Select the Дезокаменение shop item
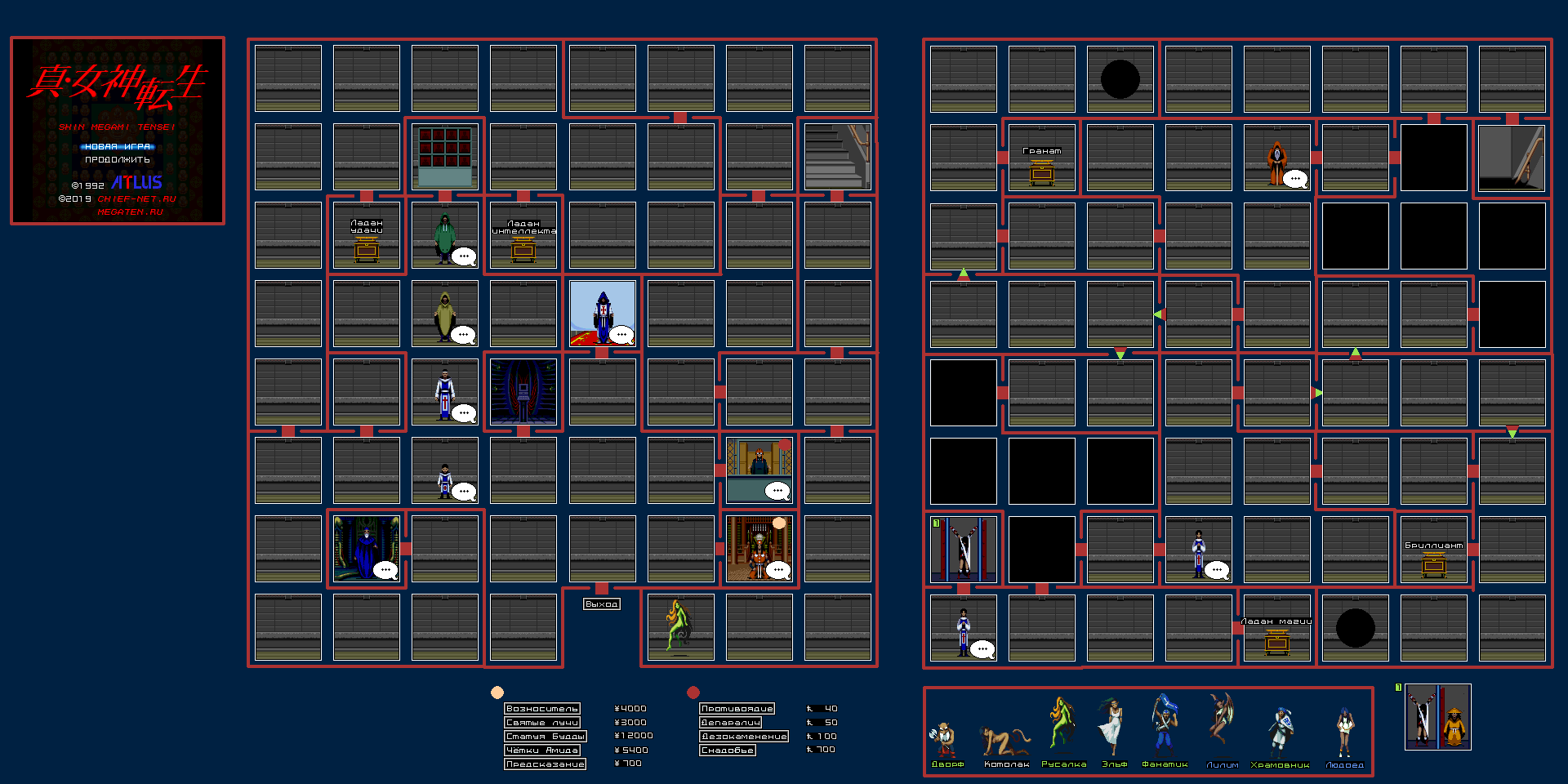 point(744,737)
